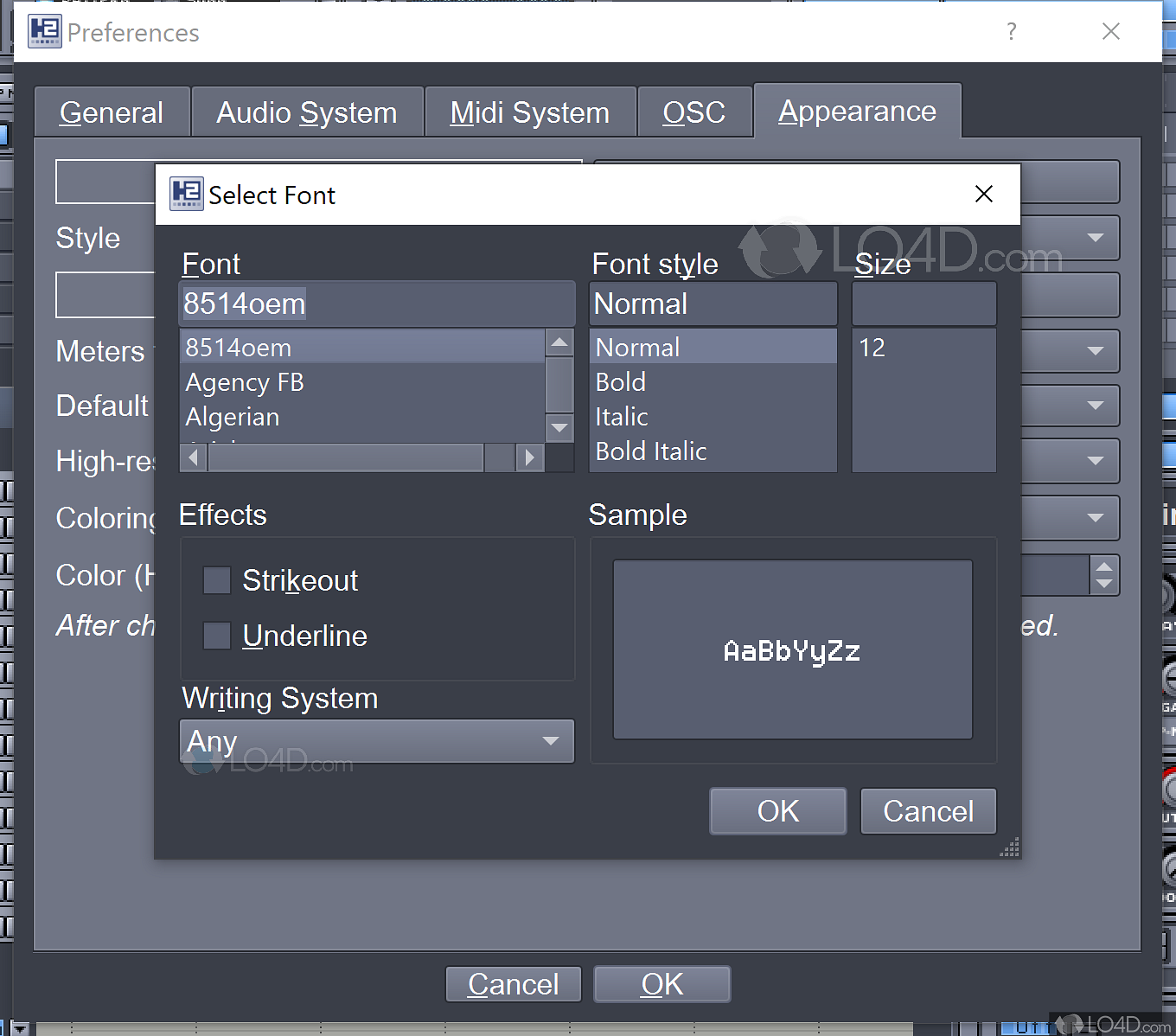Confirm font with OK in Select Font
This screenshot has width=1176, height=1036.
point(777,811)
